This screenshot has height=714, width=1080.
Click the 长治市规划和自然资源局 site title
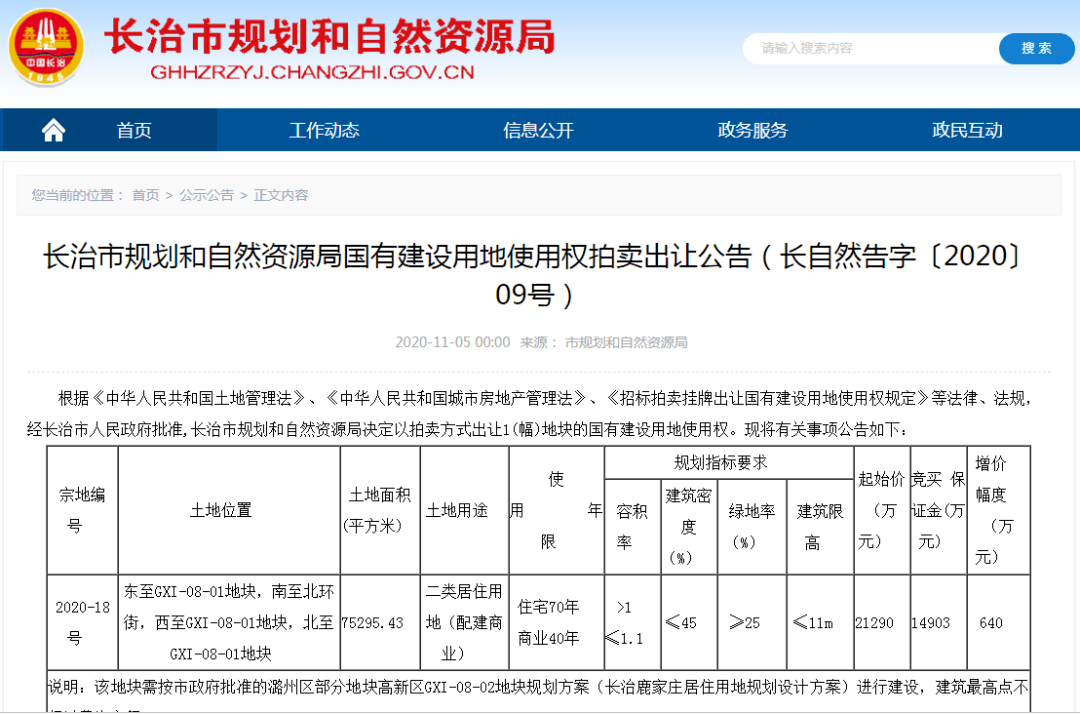pyautogui.click(x=330, y=36)
